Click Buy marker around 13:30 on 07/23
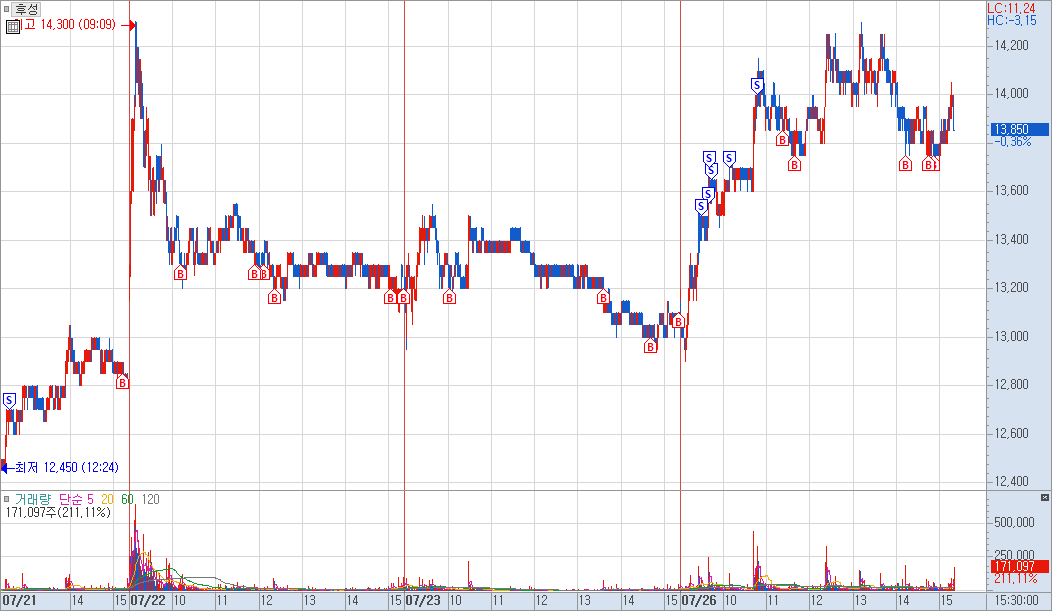The width and height of the screenshot is (1053, 611). click(x=603, y=297)
